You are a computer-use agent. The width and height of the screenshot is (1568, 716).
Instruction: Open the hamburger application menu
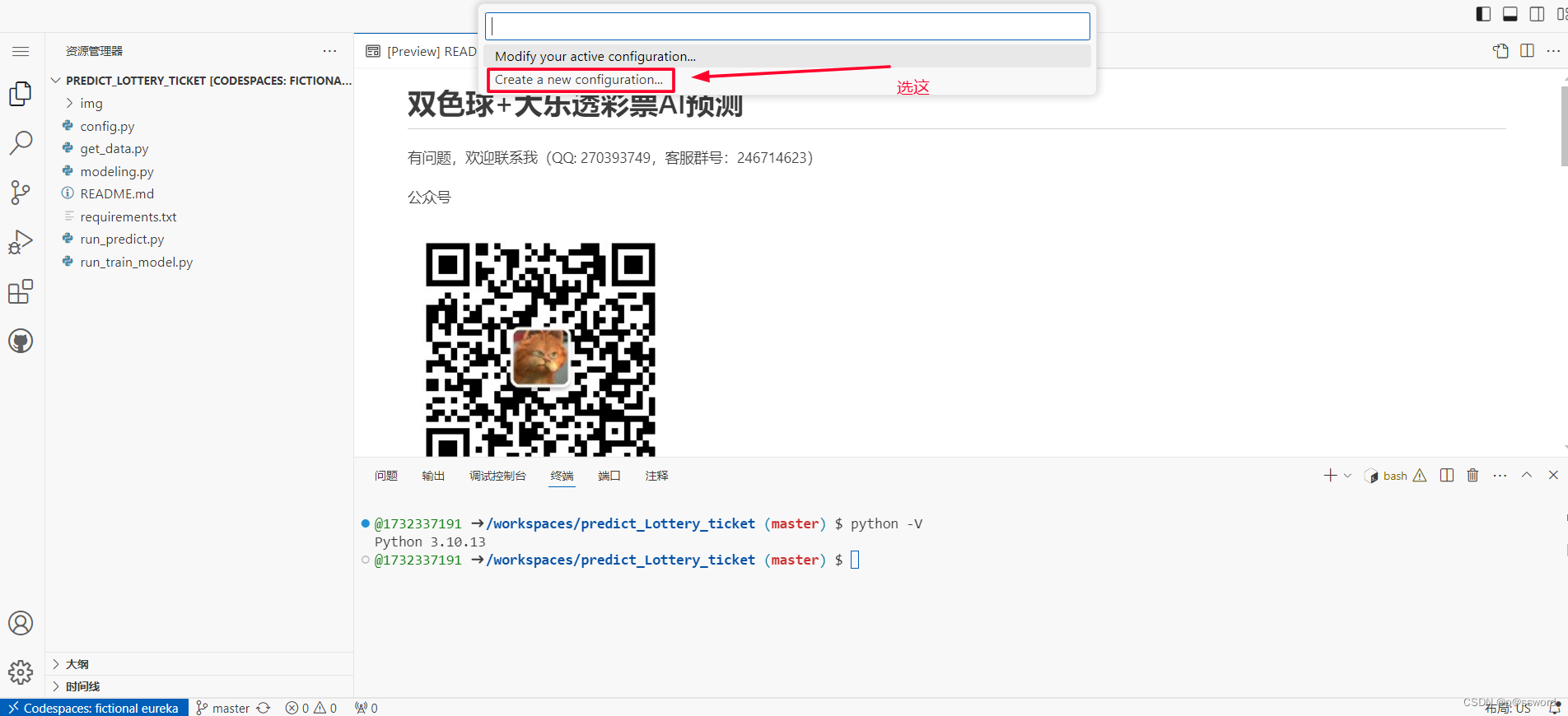point(21,51)
